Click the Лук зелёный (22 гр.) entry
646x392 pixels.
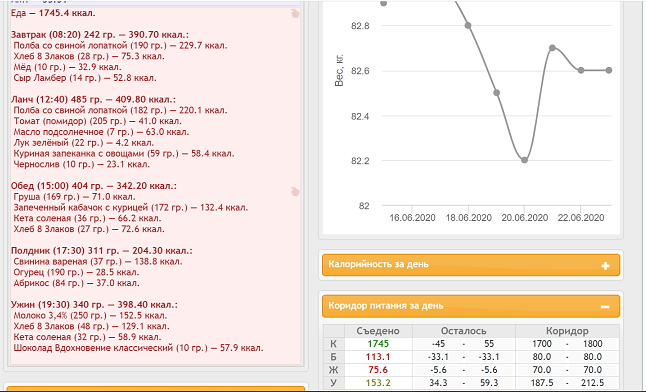click(x=84, y=143)
